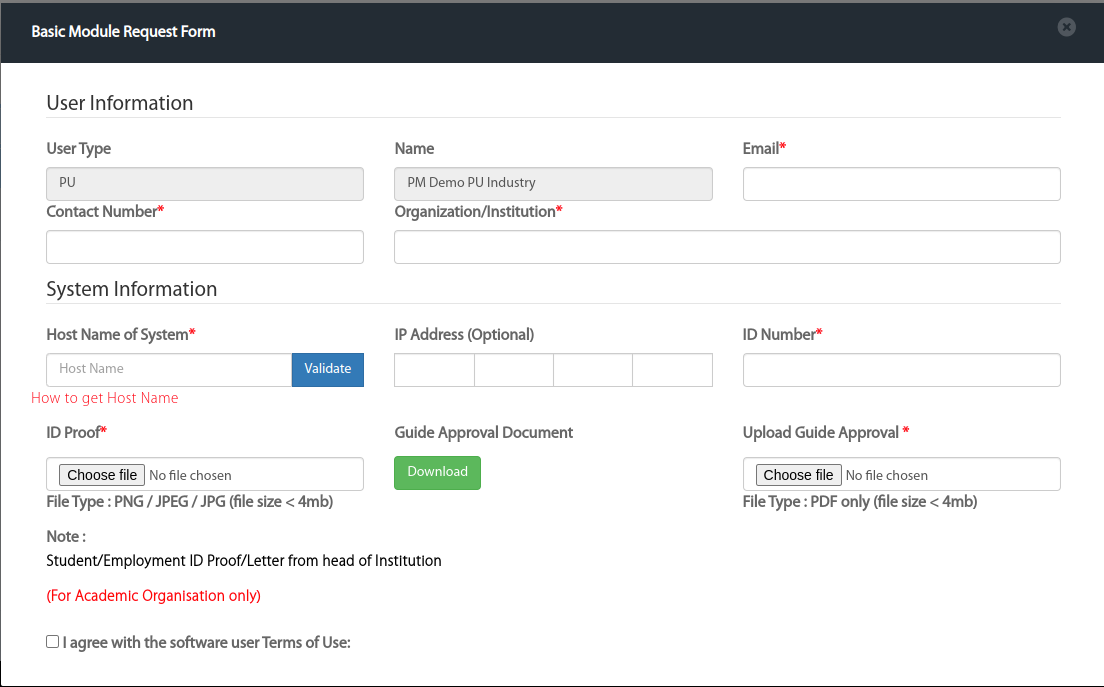Click the 'File Type : PNG / JPEG / JPG' hint
Image resolution: width=1104 pixels, height=687 pixels.
[189, 502]
